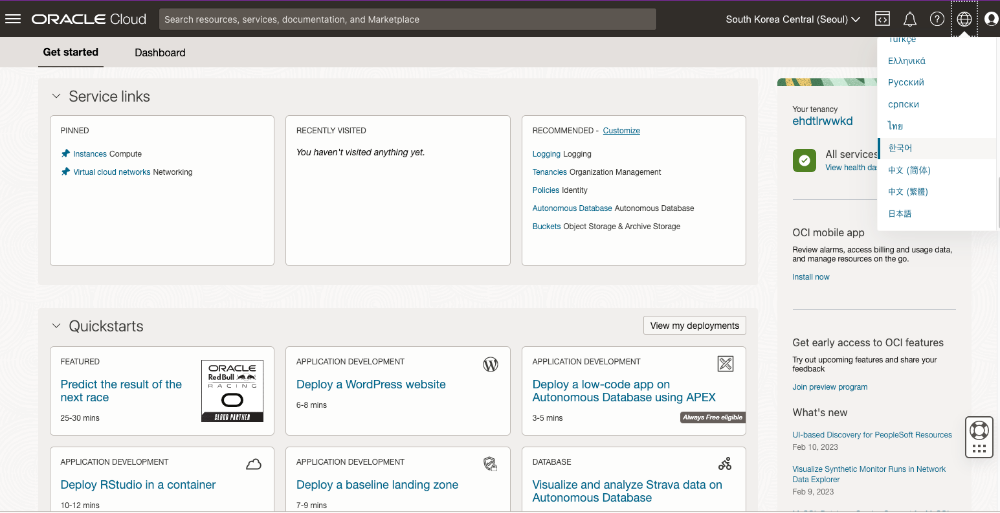Collapse the Service links section
The image size is (1000, 513).
point(56,96)
